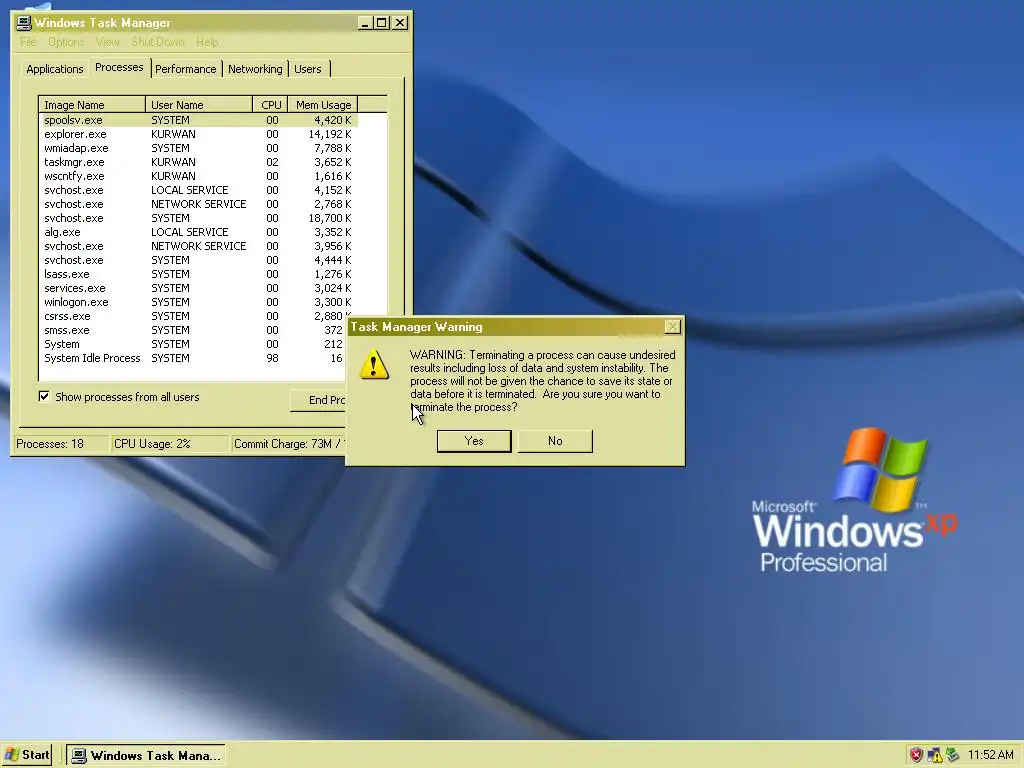
Task: Confirm termination with the Yes button
Action: [x=473, y=441]
